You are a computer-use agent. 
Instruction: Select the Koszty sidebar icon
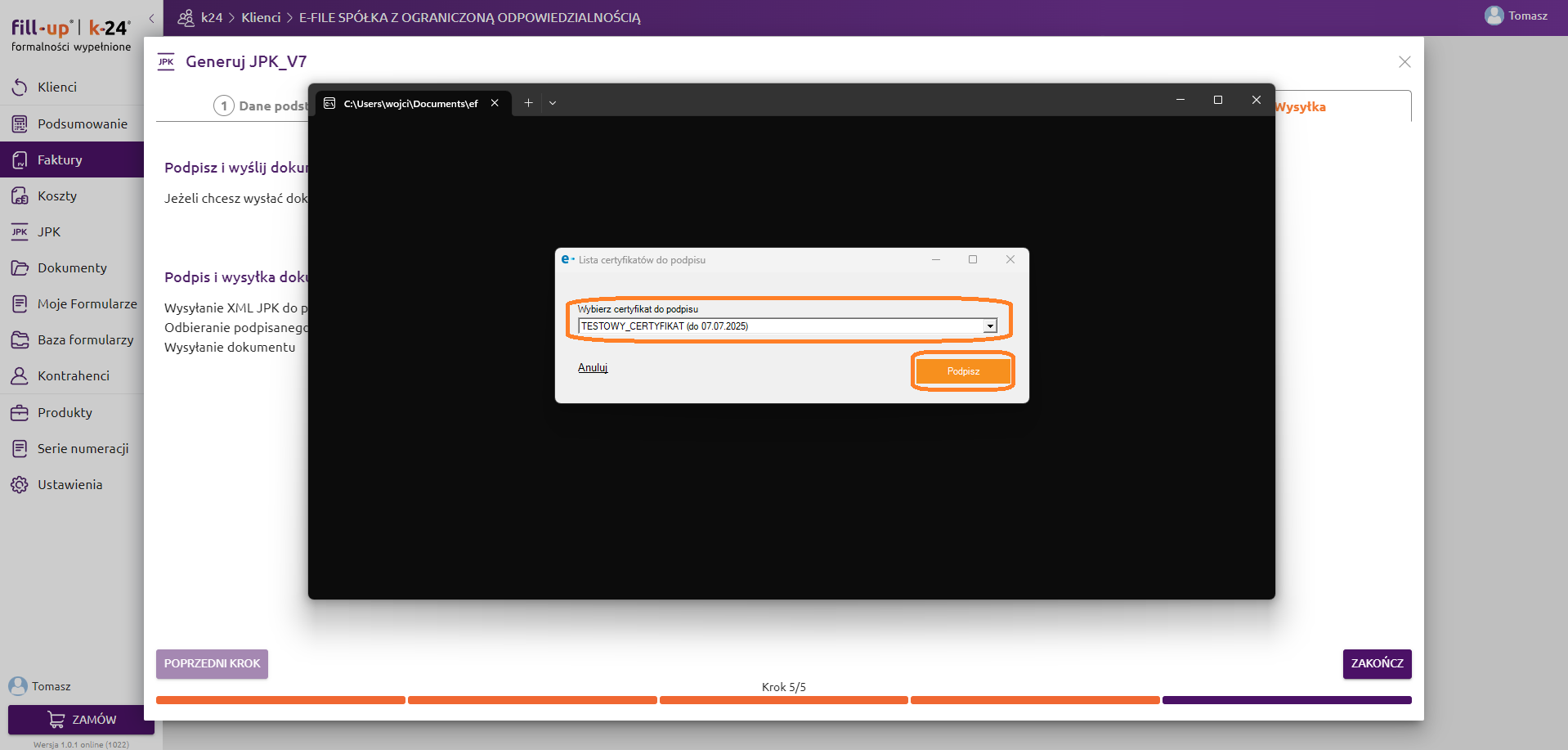click(20, 196)
